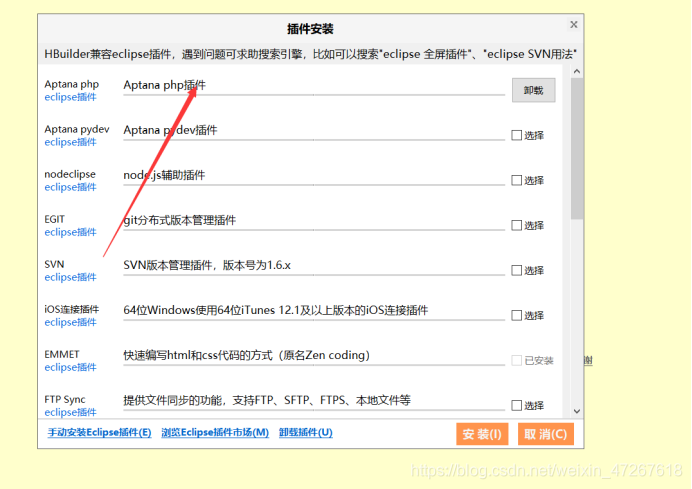Open eclipse插件 link under Aptana php
Viewport: 692px width, 489px height.
coord(70,97)
